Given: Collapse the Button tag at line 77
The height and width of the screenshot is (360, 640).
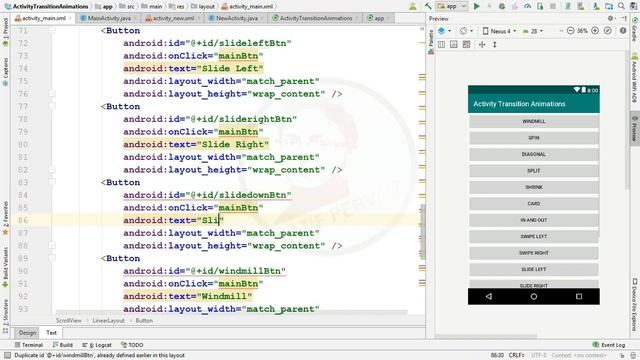Looking at the screenshot, I should click(x=52, y=107).
